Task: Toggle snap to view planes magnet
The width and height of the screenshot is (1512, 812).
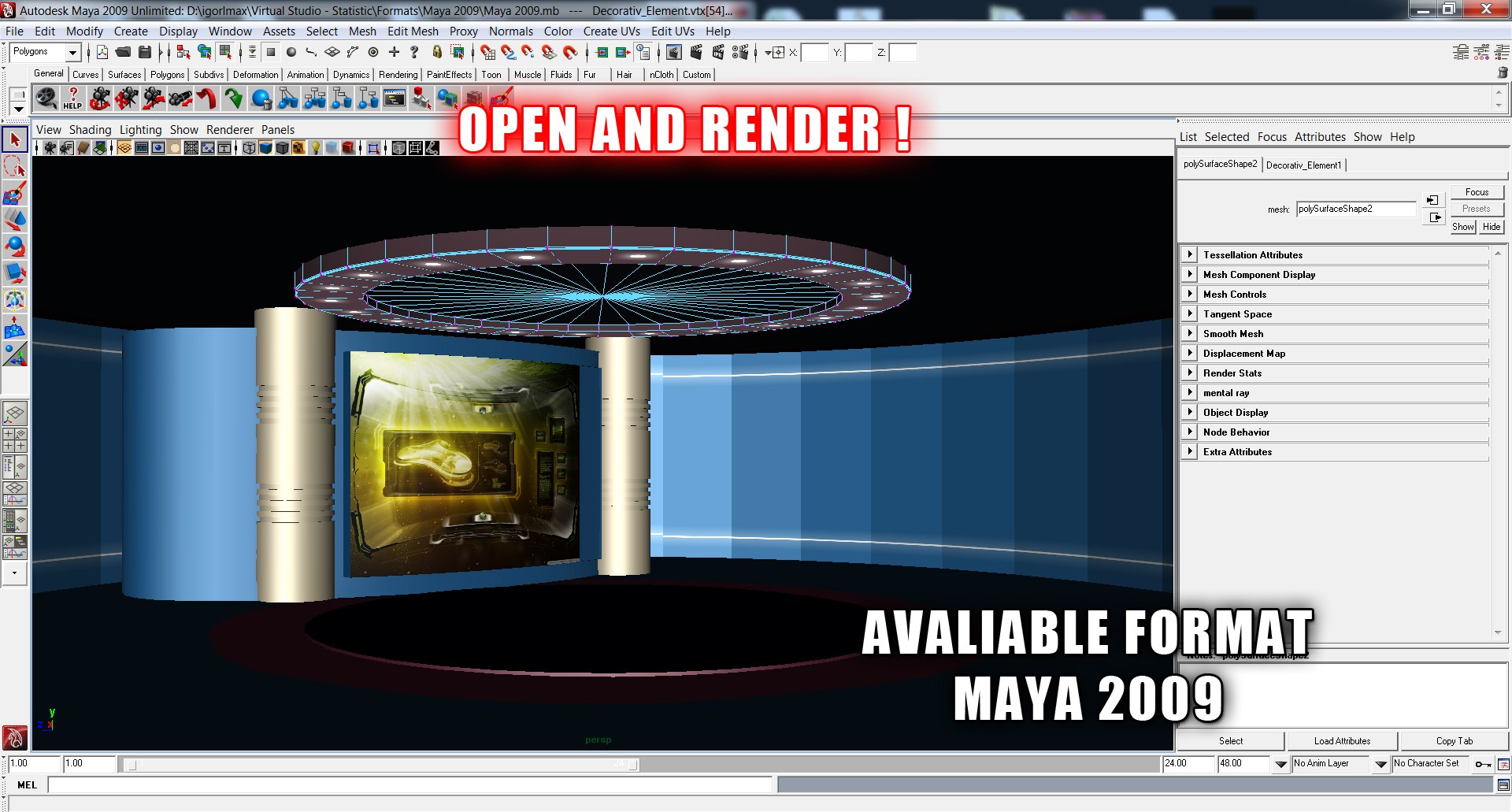Action: [550, 53]
